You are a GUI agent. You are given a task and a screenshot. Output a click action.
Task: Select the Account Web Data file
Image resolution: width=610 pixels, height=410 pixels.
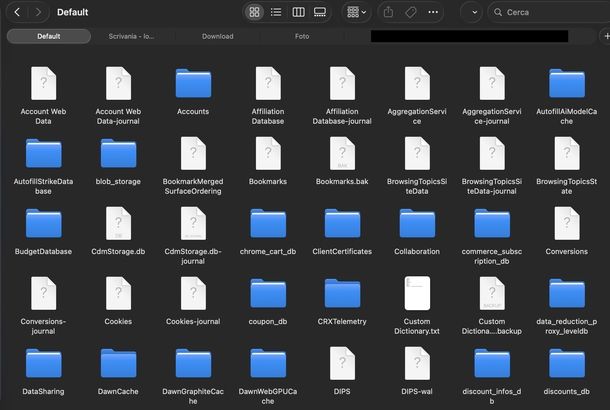[44, 95]
